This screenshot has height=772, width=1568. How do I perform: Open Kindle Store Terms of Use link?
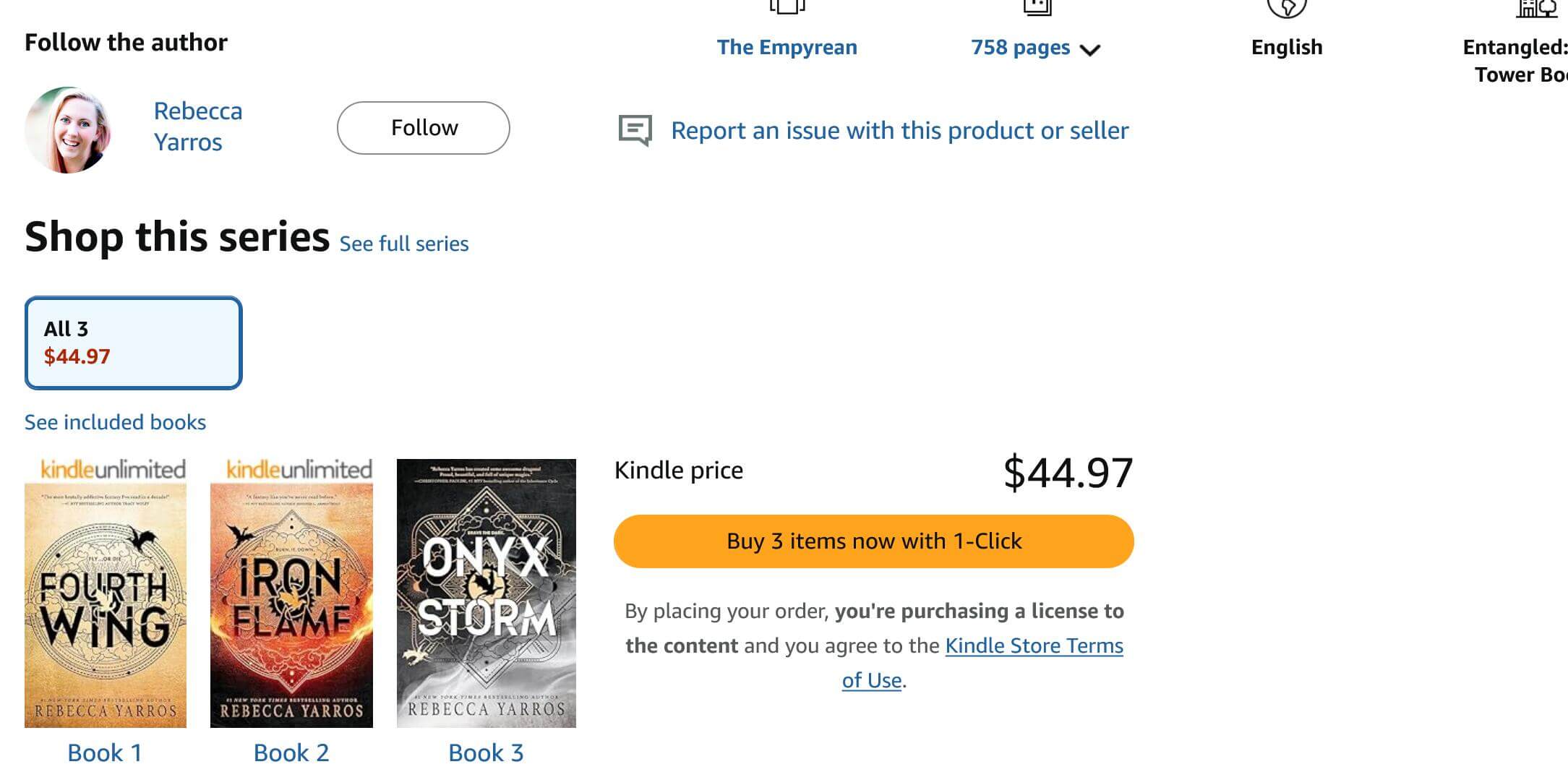[1034, 646]
